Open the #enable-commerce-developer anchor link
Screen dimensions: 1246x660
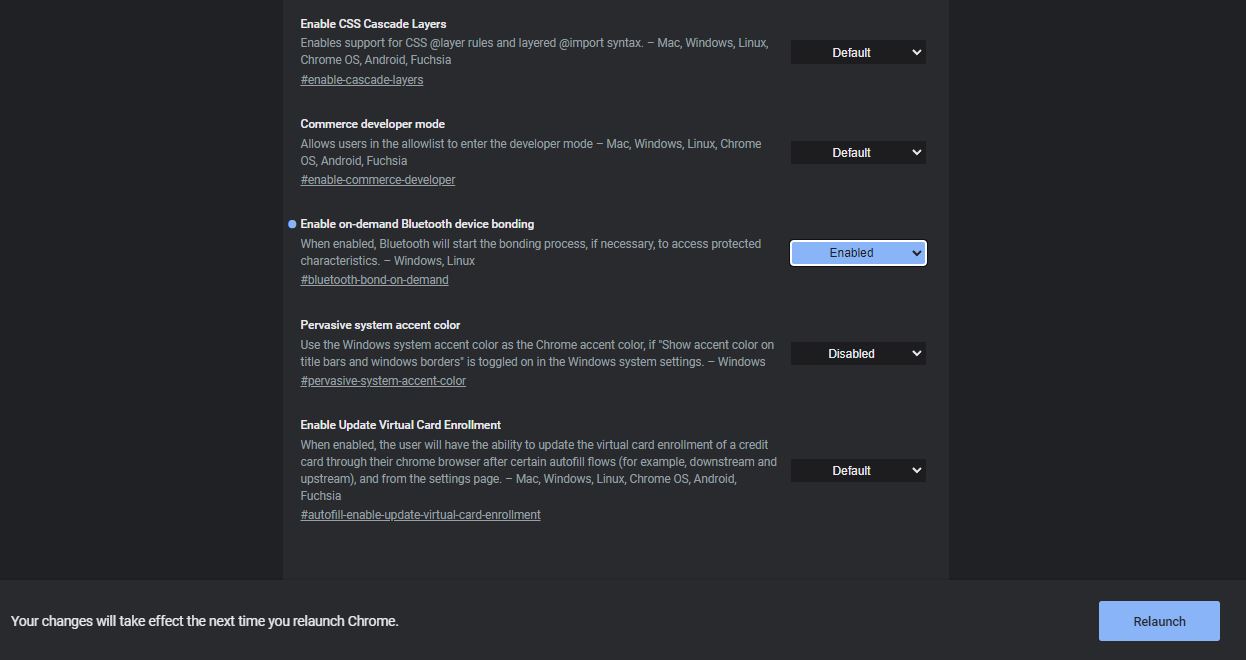tap(378, 180)
